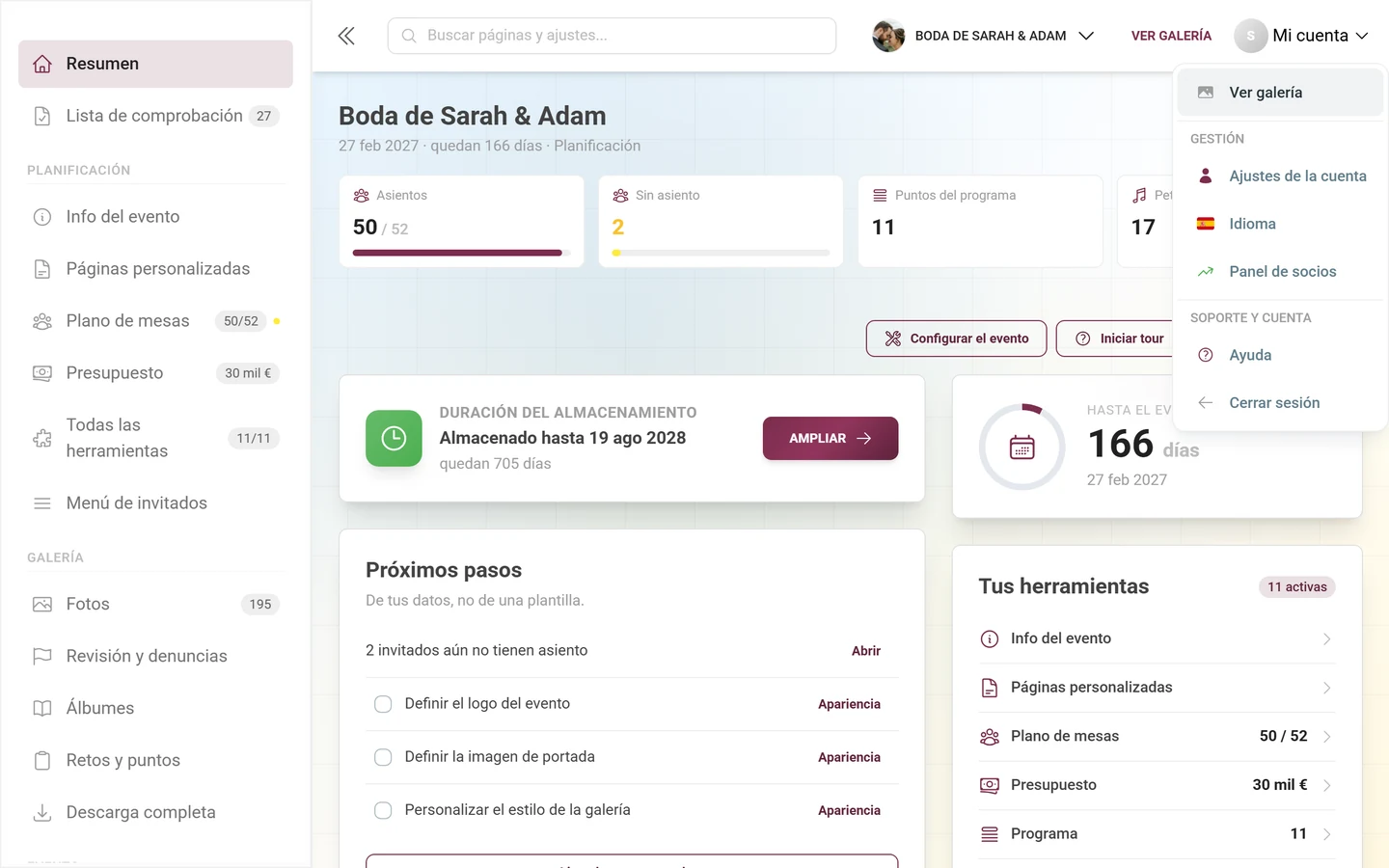Collapse sidebar with double-arrow icon
Viewport: 1389px width, 868px height.
[346, 36]
